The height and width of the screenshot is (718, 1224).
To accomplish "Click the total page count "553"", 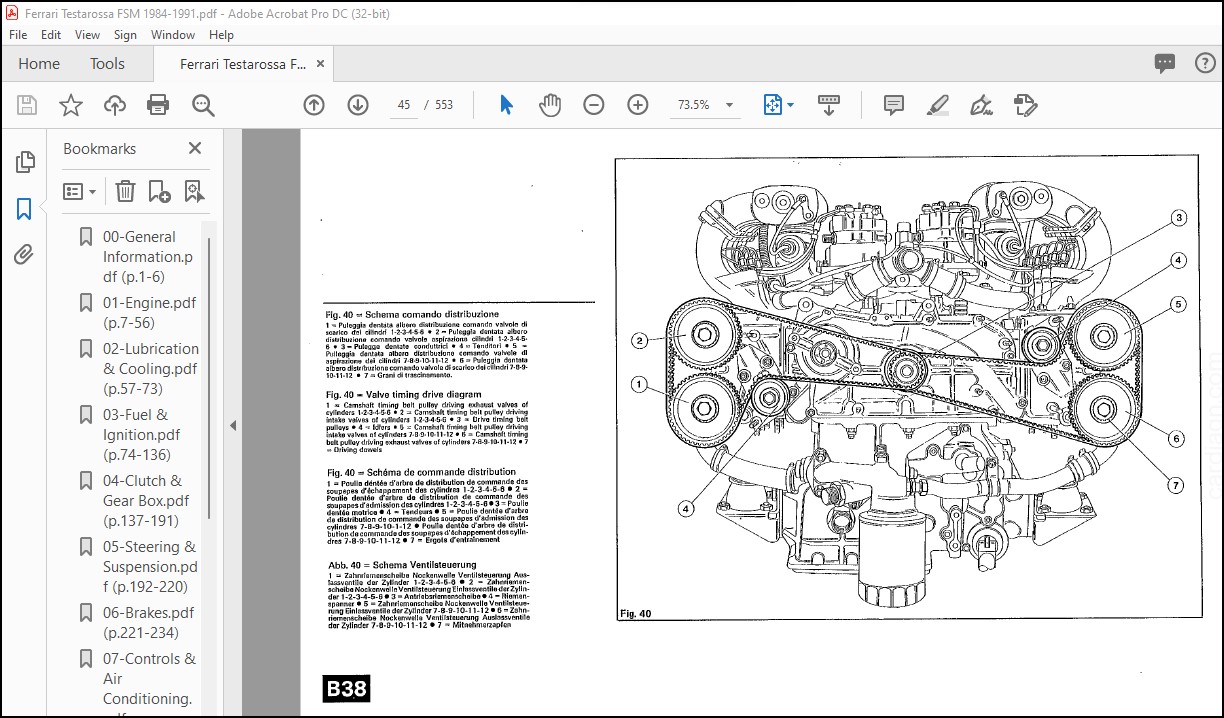I will (x=443, y=105).
